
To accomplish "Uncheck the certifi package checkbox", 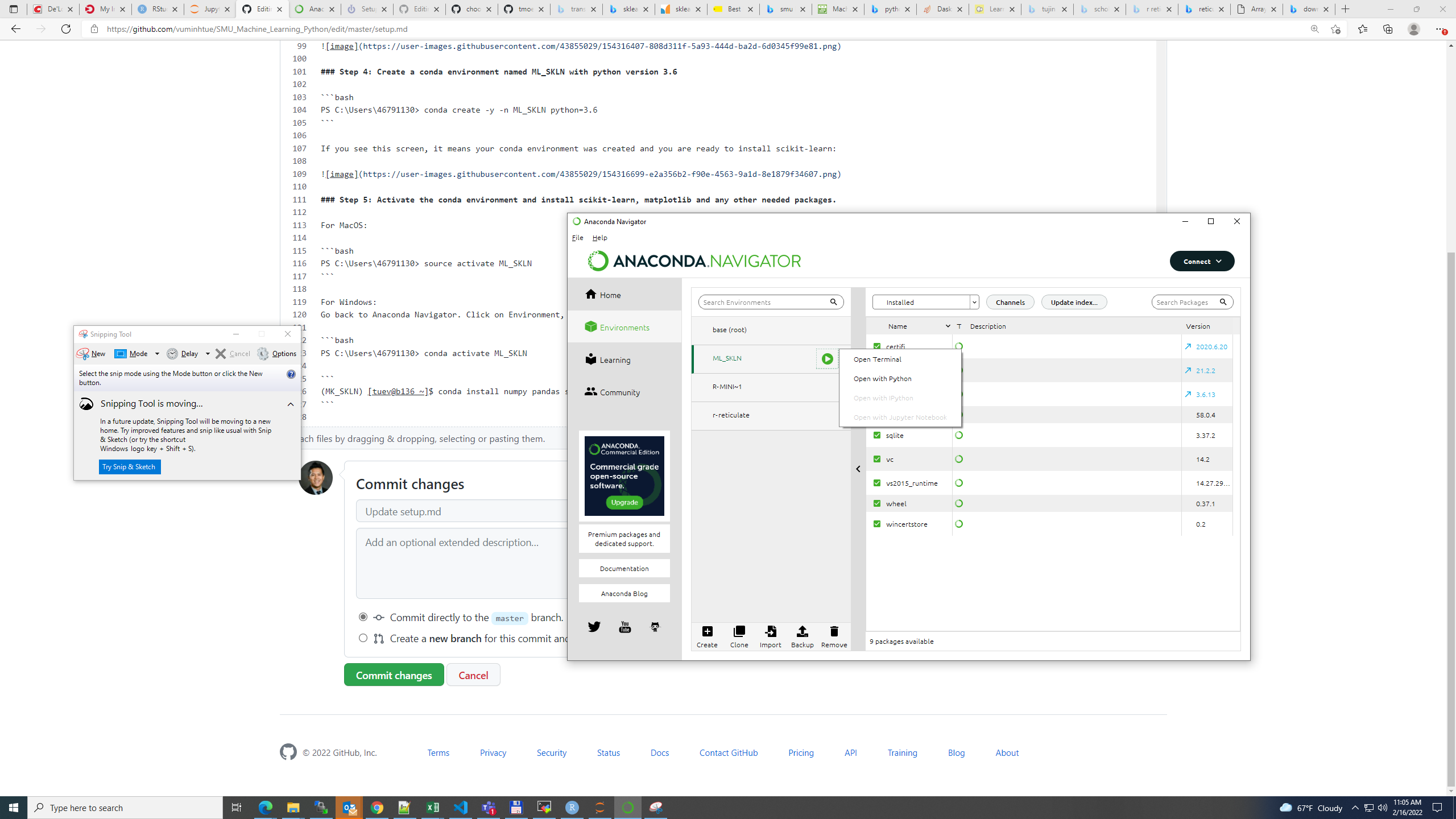I will pos(876,346).
